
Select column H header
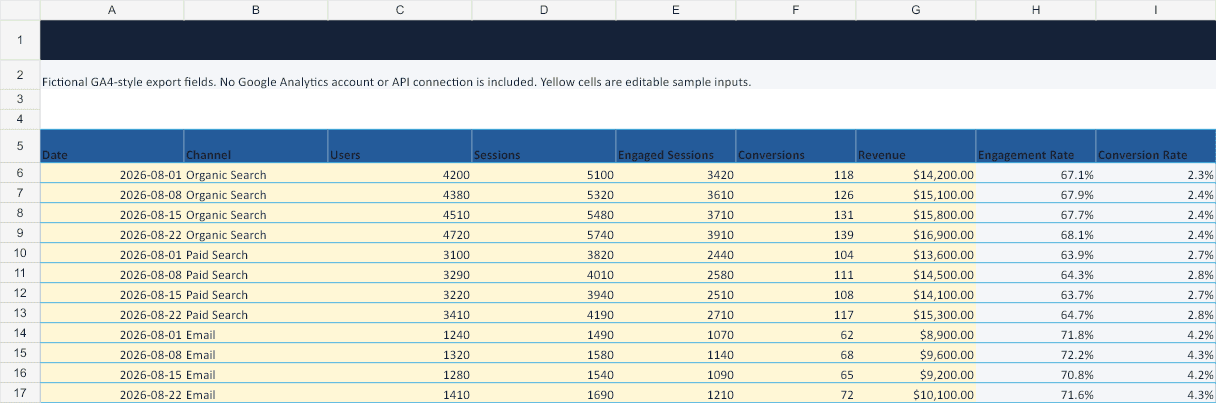point(1036,9)
